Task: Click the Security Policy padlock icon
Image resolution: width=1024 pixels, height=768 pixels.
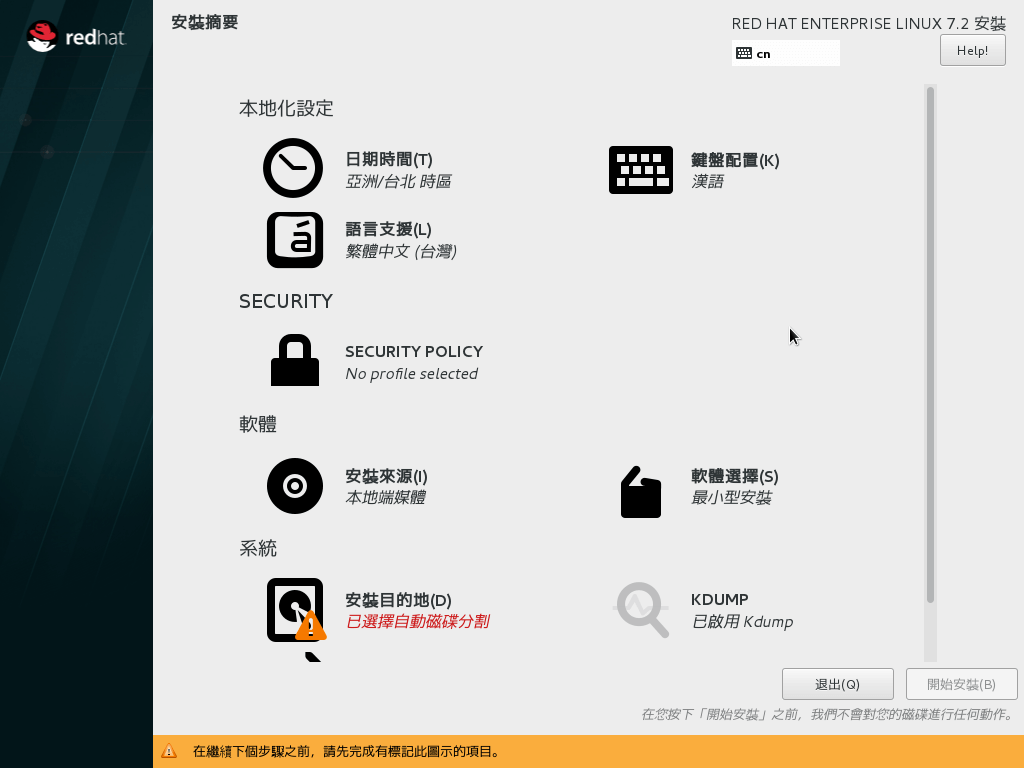Action: point(294,361)
